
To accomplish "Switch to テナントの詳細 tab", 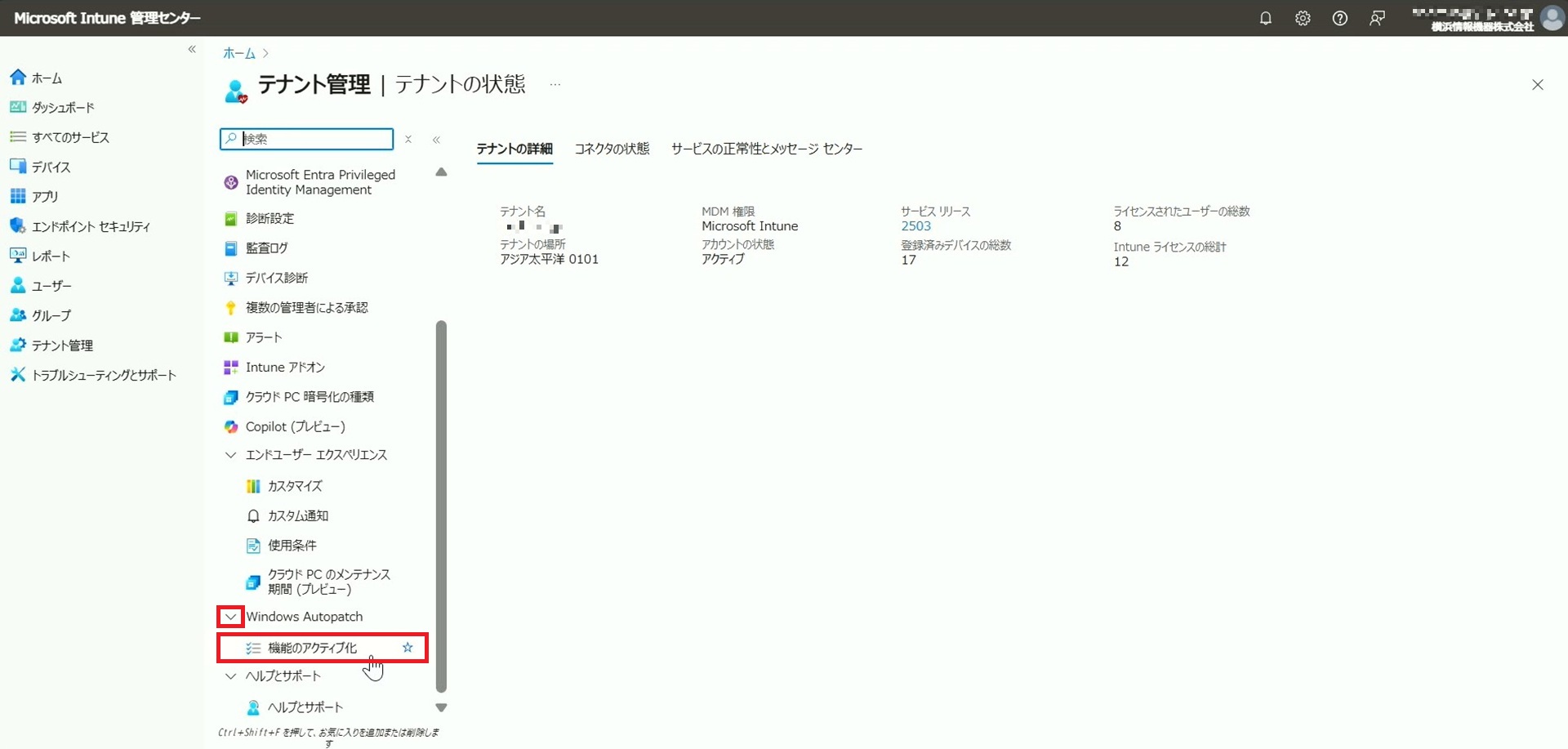I will (514, 149).
